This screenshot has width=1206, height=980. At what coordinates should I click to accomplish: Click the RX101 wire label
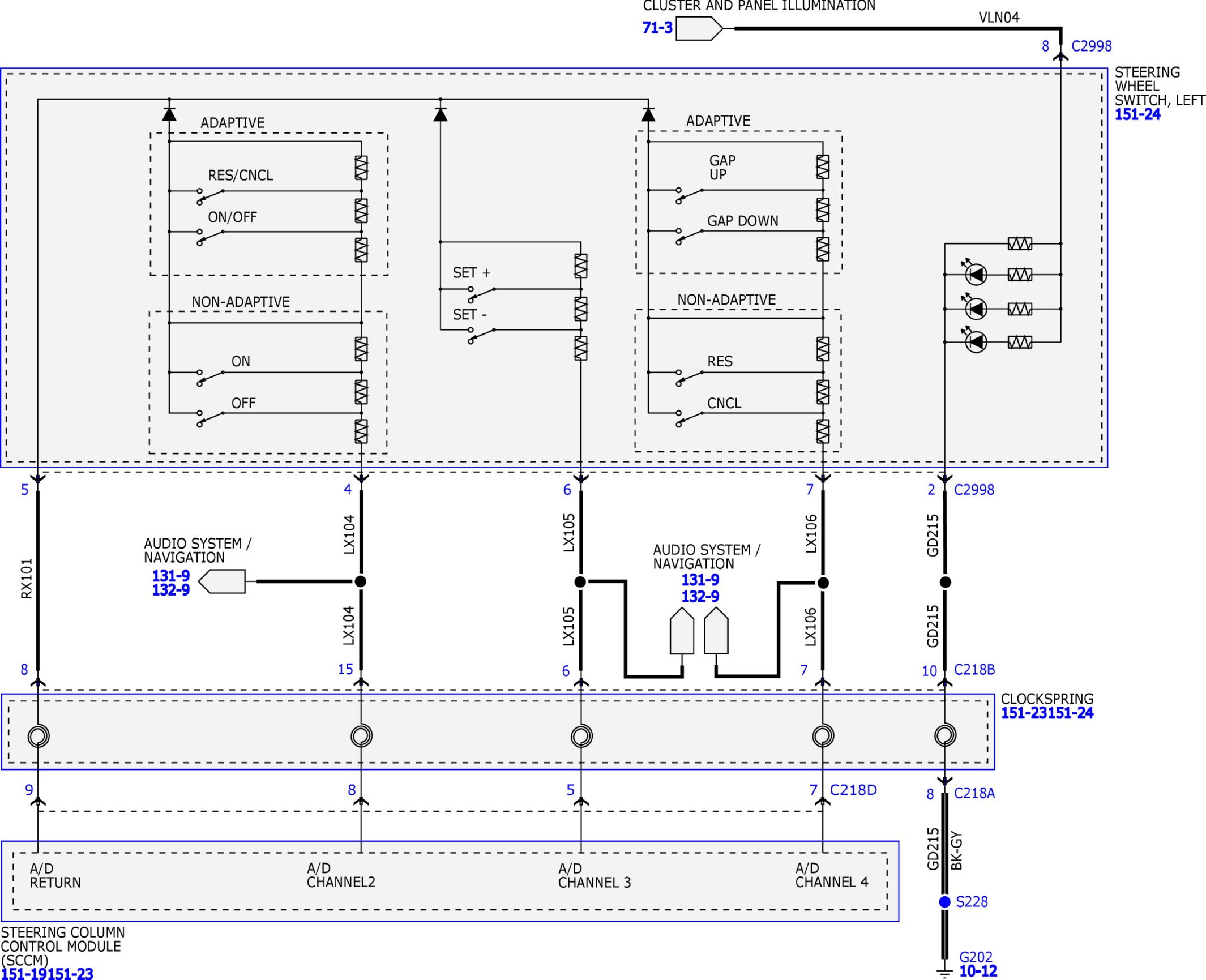pos(27,579)
